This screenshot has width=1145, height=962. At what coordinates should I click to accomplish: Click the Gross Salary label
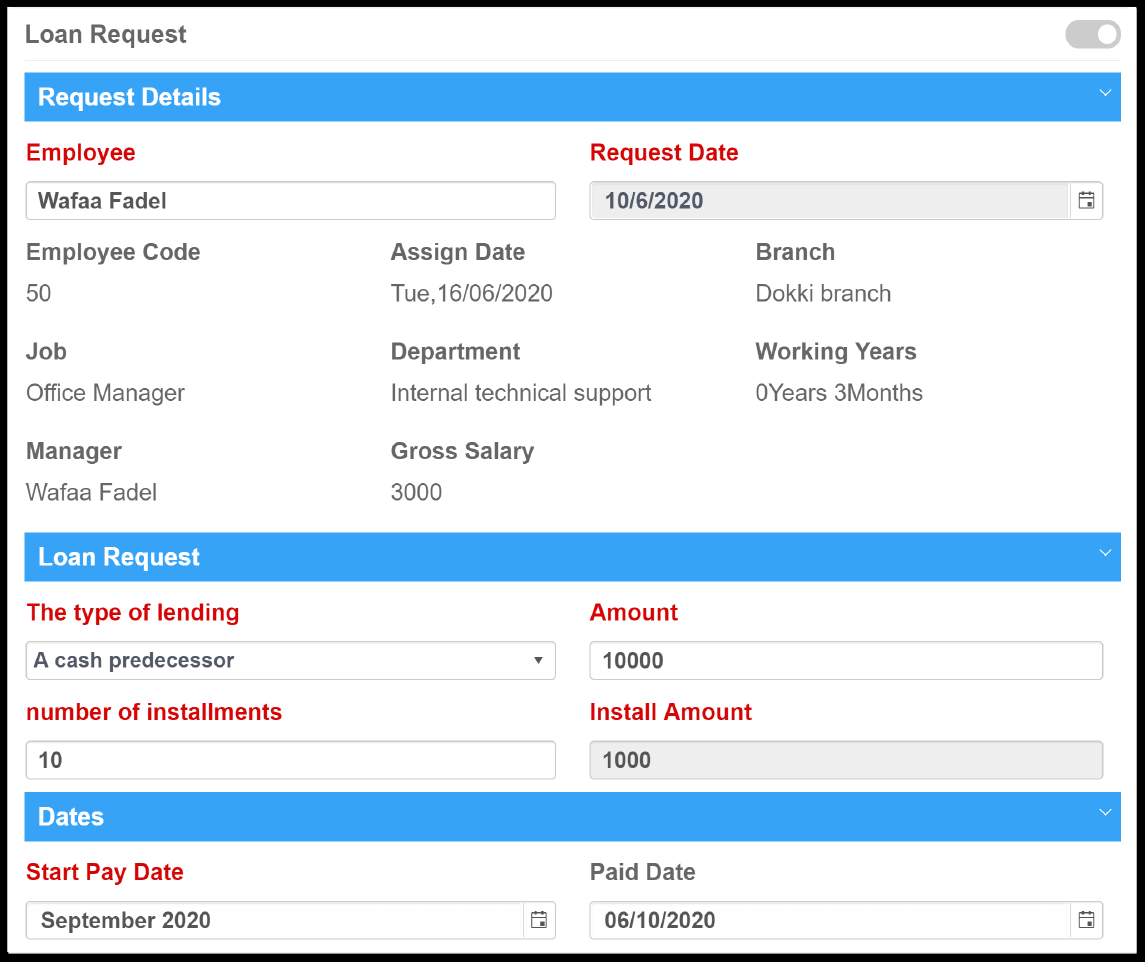[462, 451]
